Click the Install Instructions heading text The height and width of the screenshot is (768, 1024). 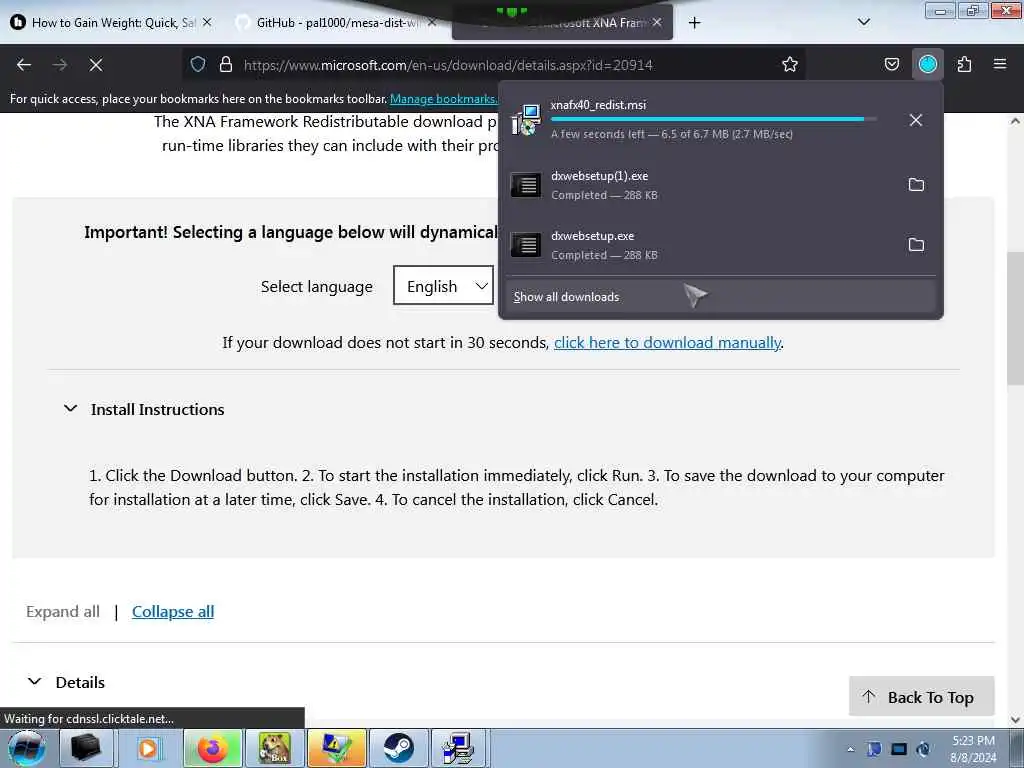tap(157, 409)
